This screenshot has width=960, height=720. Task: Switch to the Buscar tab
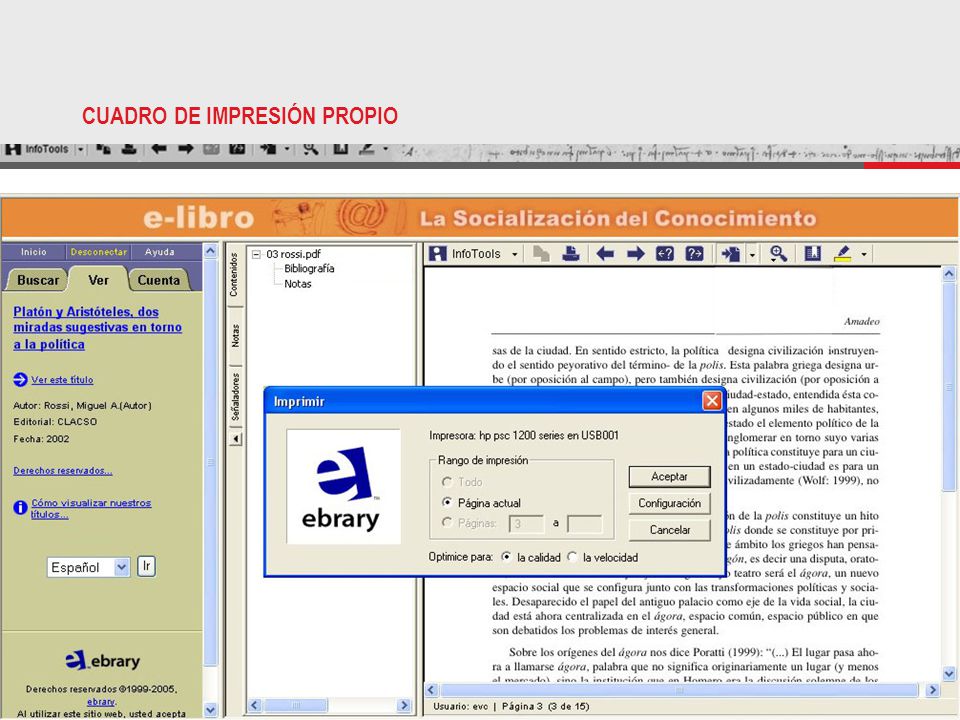tap(37, 280)
